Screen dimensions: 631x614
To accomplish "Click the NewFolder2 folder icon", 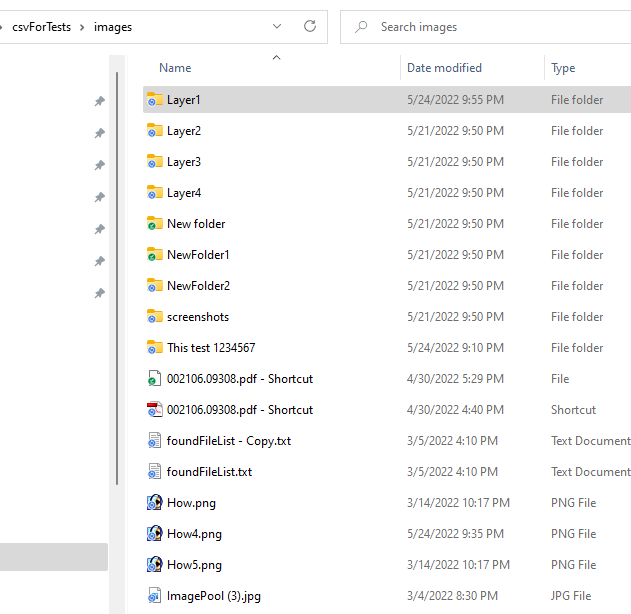I will point(155,285).
